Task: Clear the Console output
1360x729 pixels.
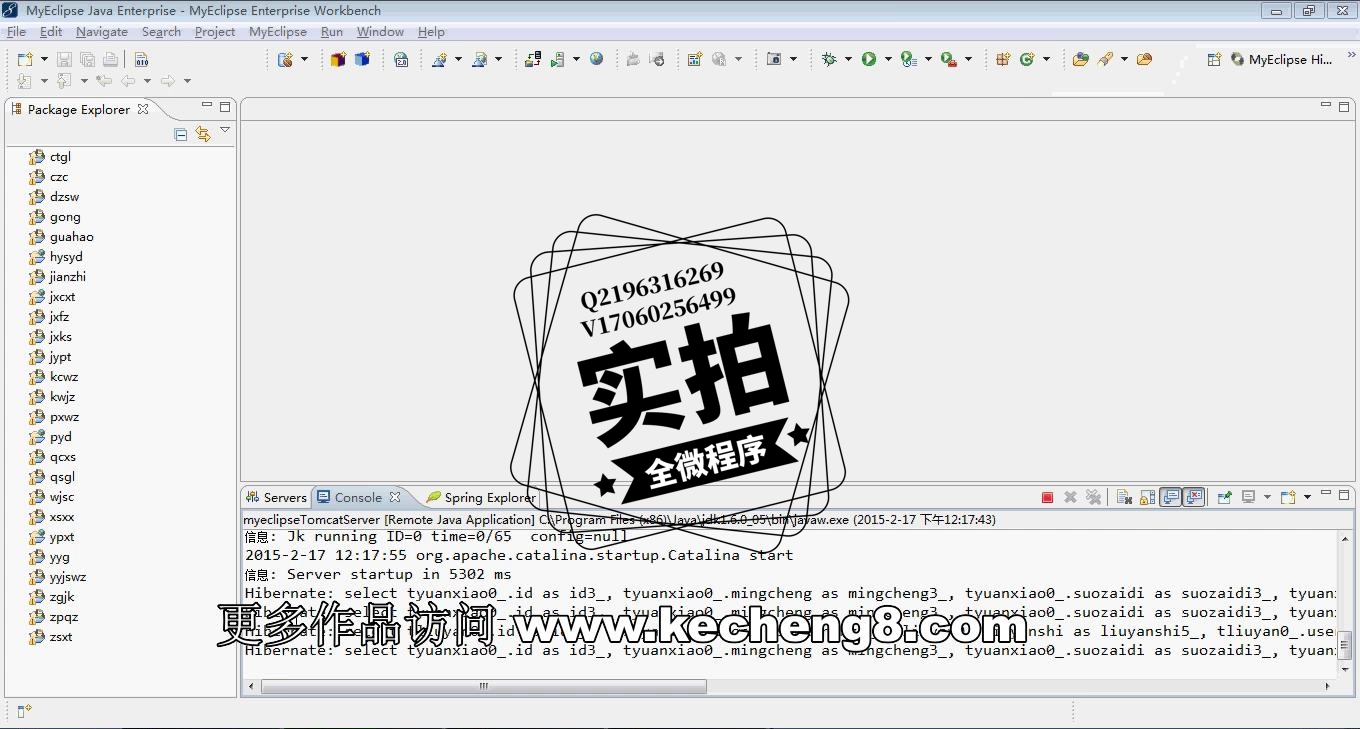Action: point(1123,497)
